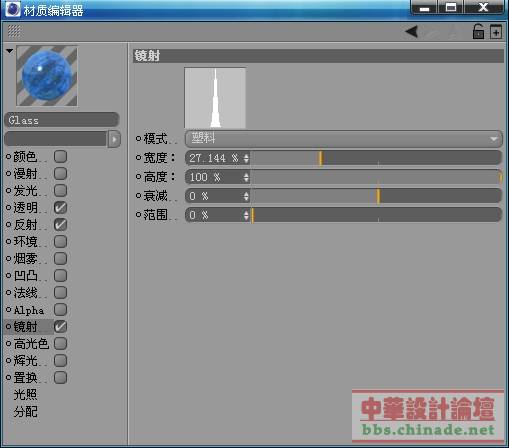Click the new window plus icon

point(496,32)
